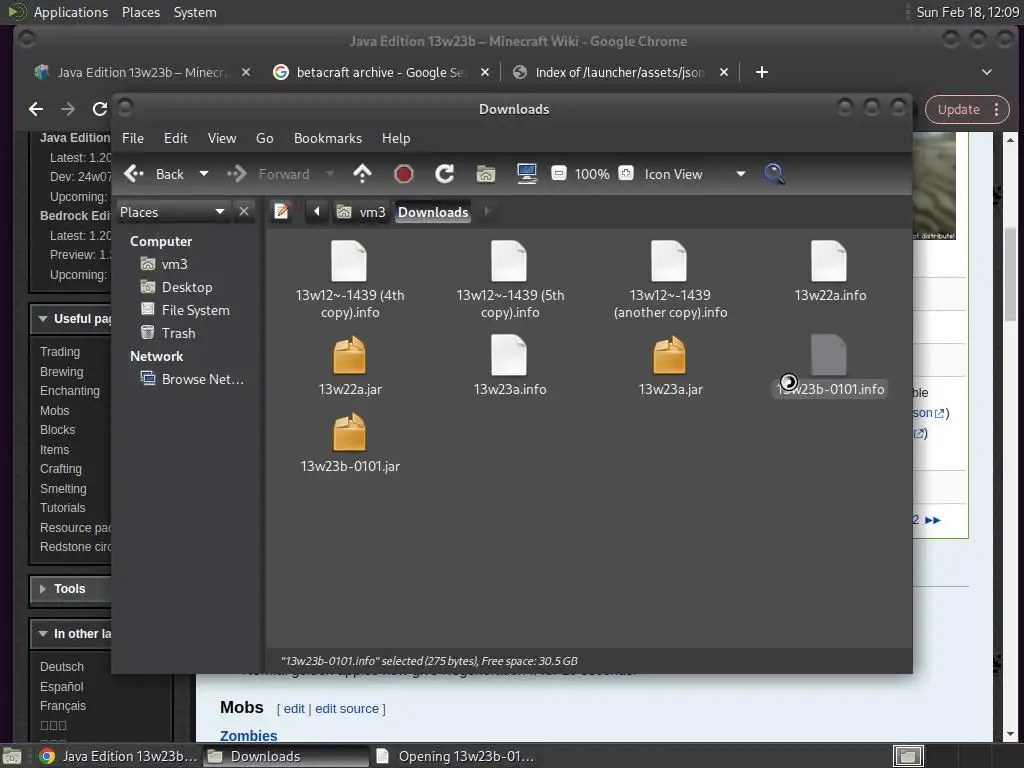Zoom in on the file view

click(x=626, y=173)
